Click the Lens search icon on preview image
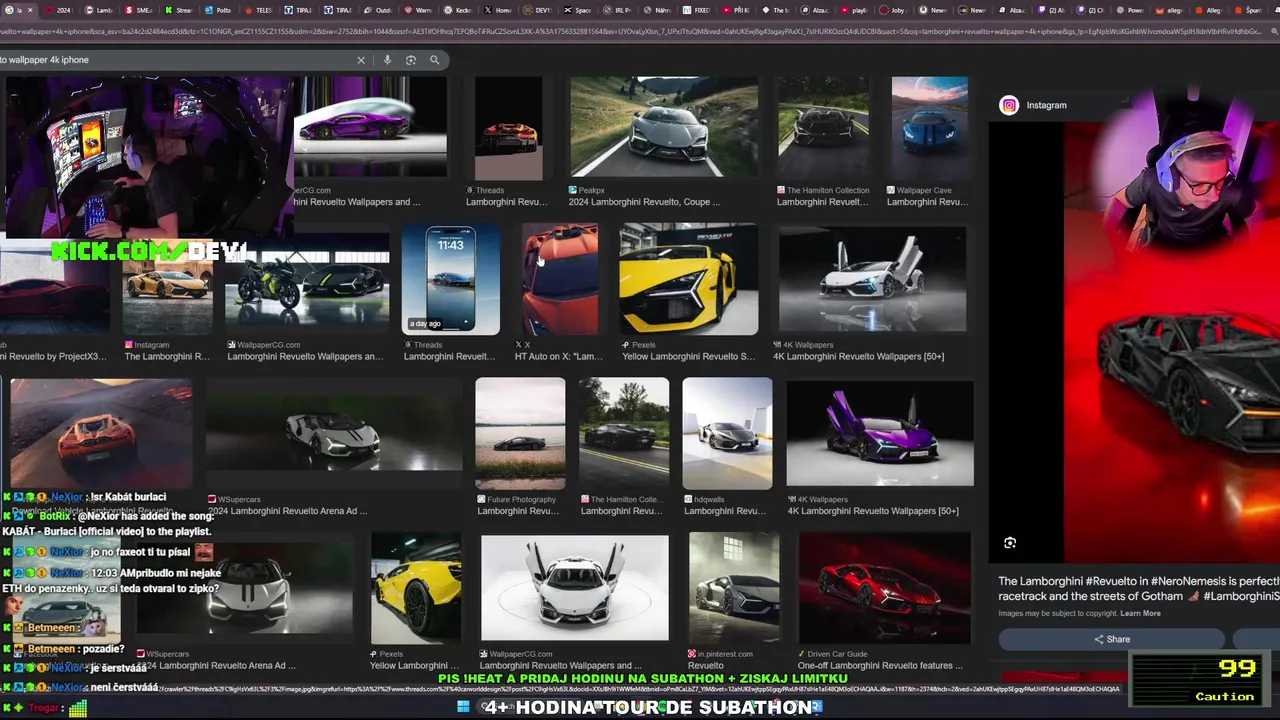Viewport: 1280px width, 720px height. (x=1010, y=543)
